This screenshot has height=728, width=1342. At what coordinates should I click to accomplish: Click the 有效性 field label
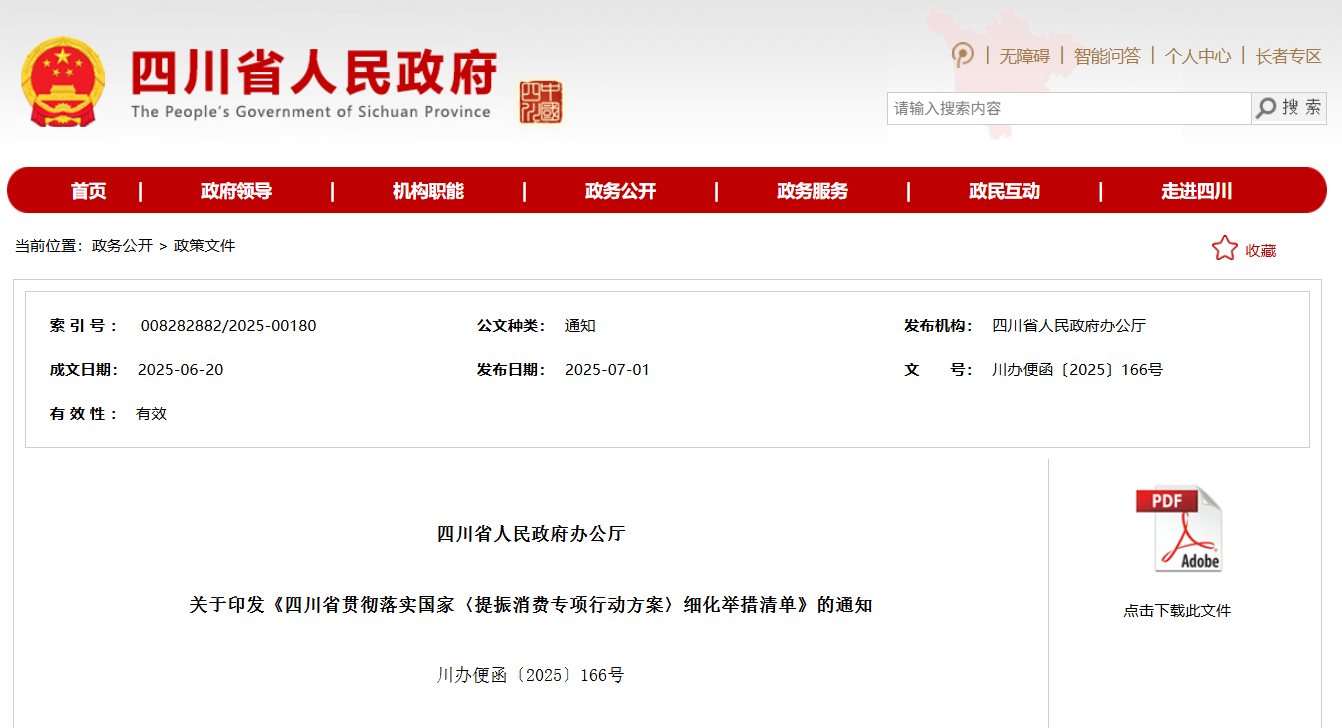pyautogui.click(x=84, y=414)
